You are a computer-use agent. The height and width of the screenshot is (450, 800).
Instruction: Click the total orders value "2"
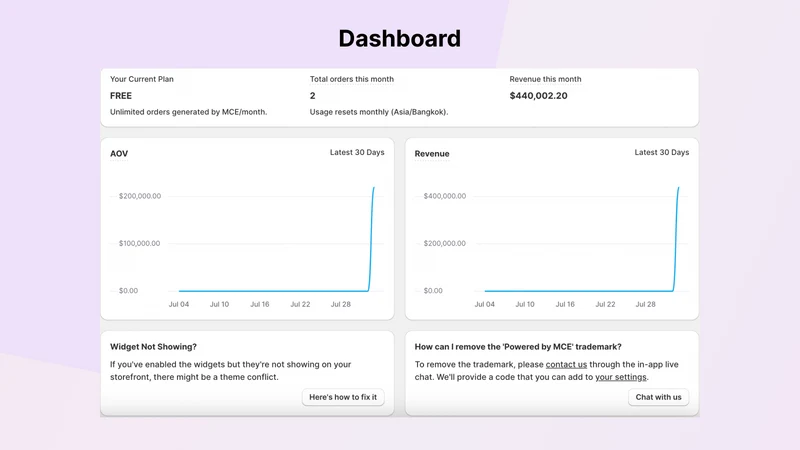(312, 95)
